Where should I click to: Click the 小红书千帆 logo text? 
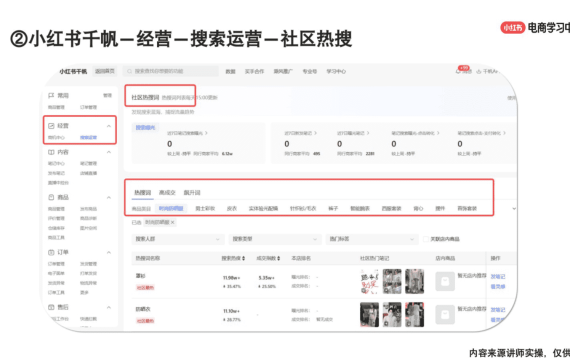pos(73,71)
